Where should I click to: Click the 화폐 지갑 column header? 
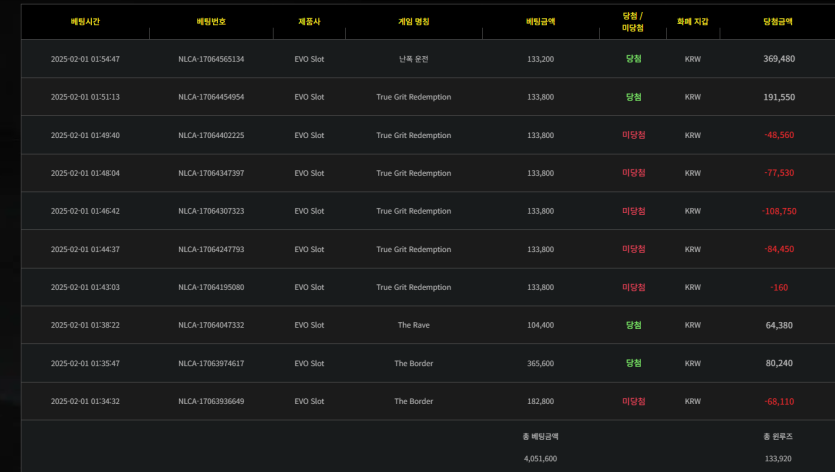point(692,20)
